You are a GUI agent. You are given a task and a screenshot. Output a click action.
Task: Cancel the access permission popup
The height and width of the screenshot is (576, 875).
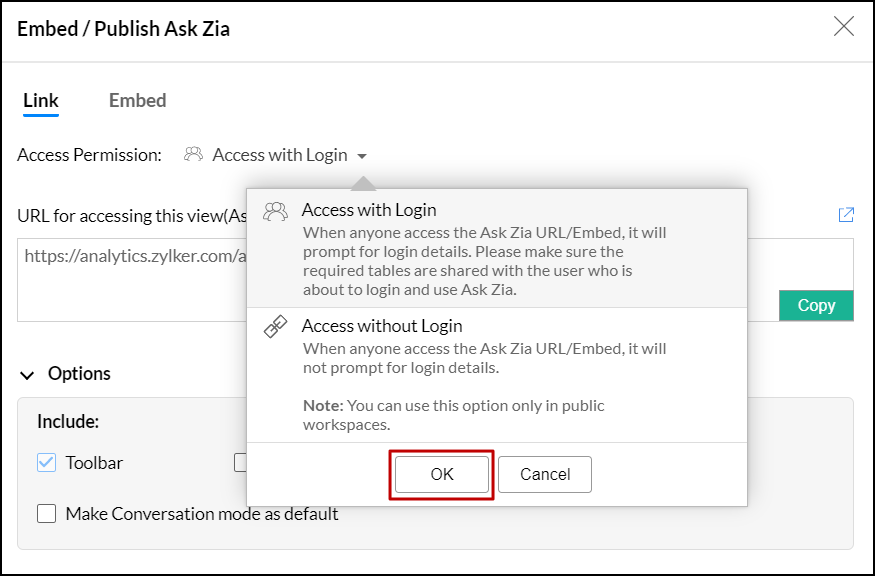545,475
